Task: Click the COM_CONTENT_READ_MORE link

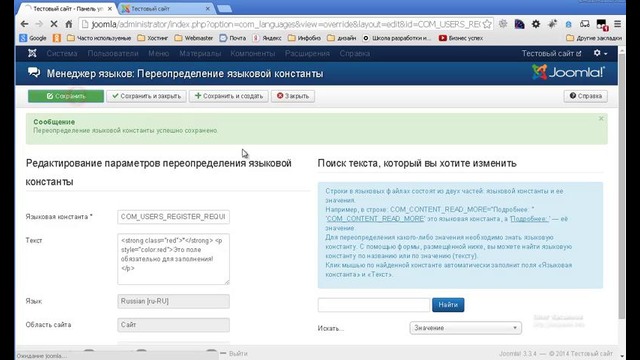Action: tap(375, 219)
